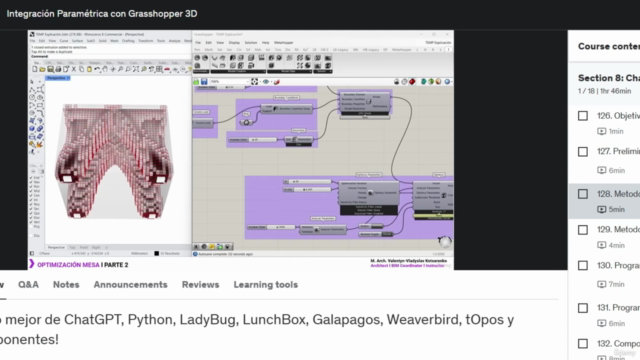This screenshot has height=360, width=640.
Task: Open dropdown arrow beside Grasshopper Zoom Extents
Action: point(260,82)
